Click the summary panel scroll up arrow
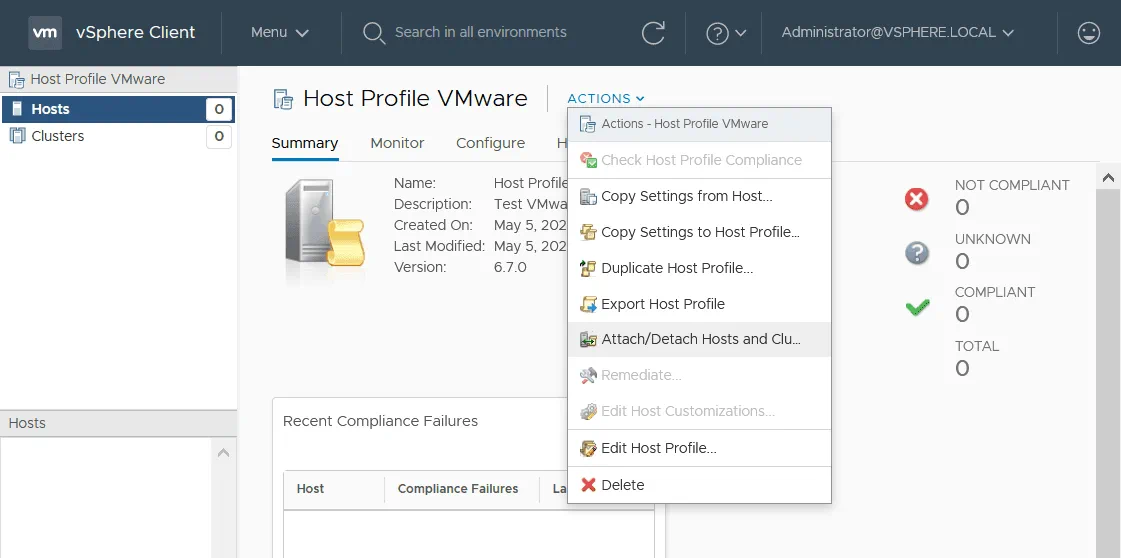This screenshot has height=558, width=1121. coord(1107,177)
